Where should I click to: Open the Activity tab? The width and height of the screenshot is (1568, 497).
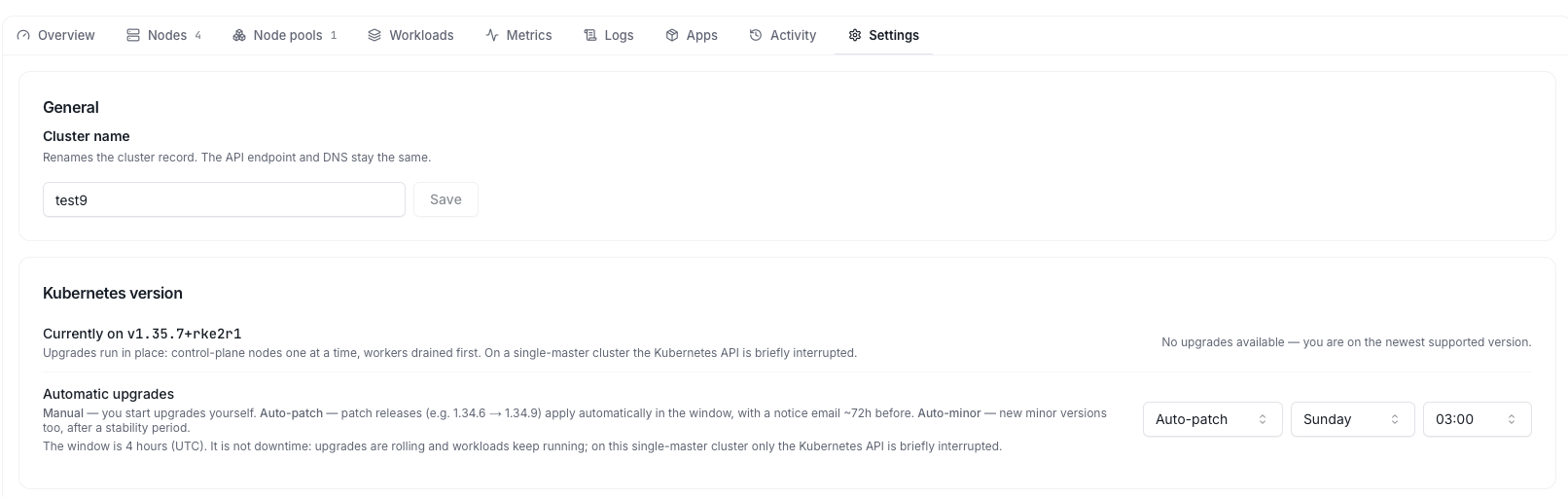[x=783, y=35]
